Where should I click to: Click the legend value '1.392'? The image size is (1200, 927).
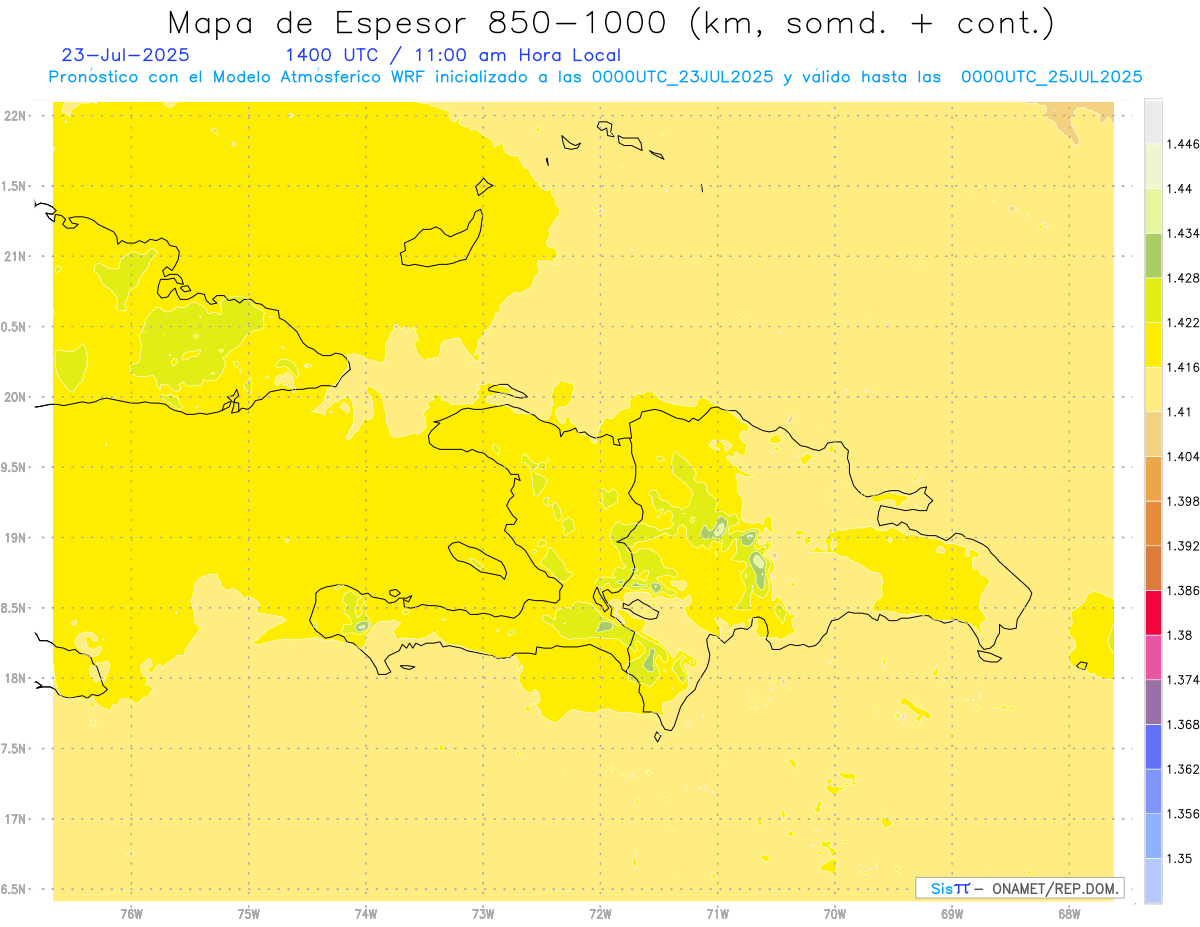(1185, 546)
